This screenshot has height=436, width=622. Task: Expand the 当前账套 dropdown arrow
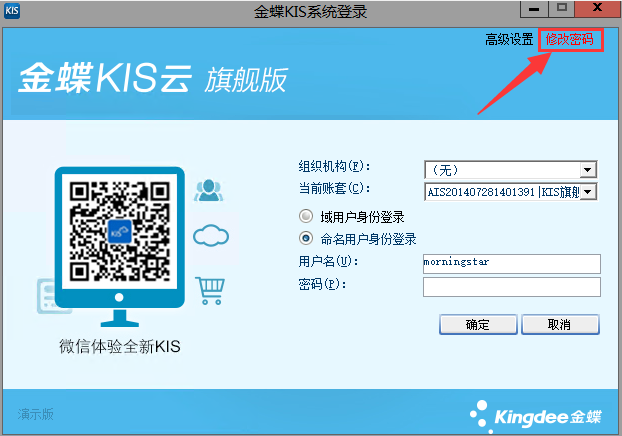[x=587, y=192]
